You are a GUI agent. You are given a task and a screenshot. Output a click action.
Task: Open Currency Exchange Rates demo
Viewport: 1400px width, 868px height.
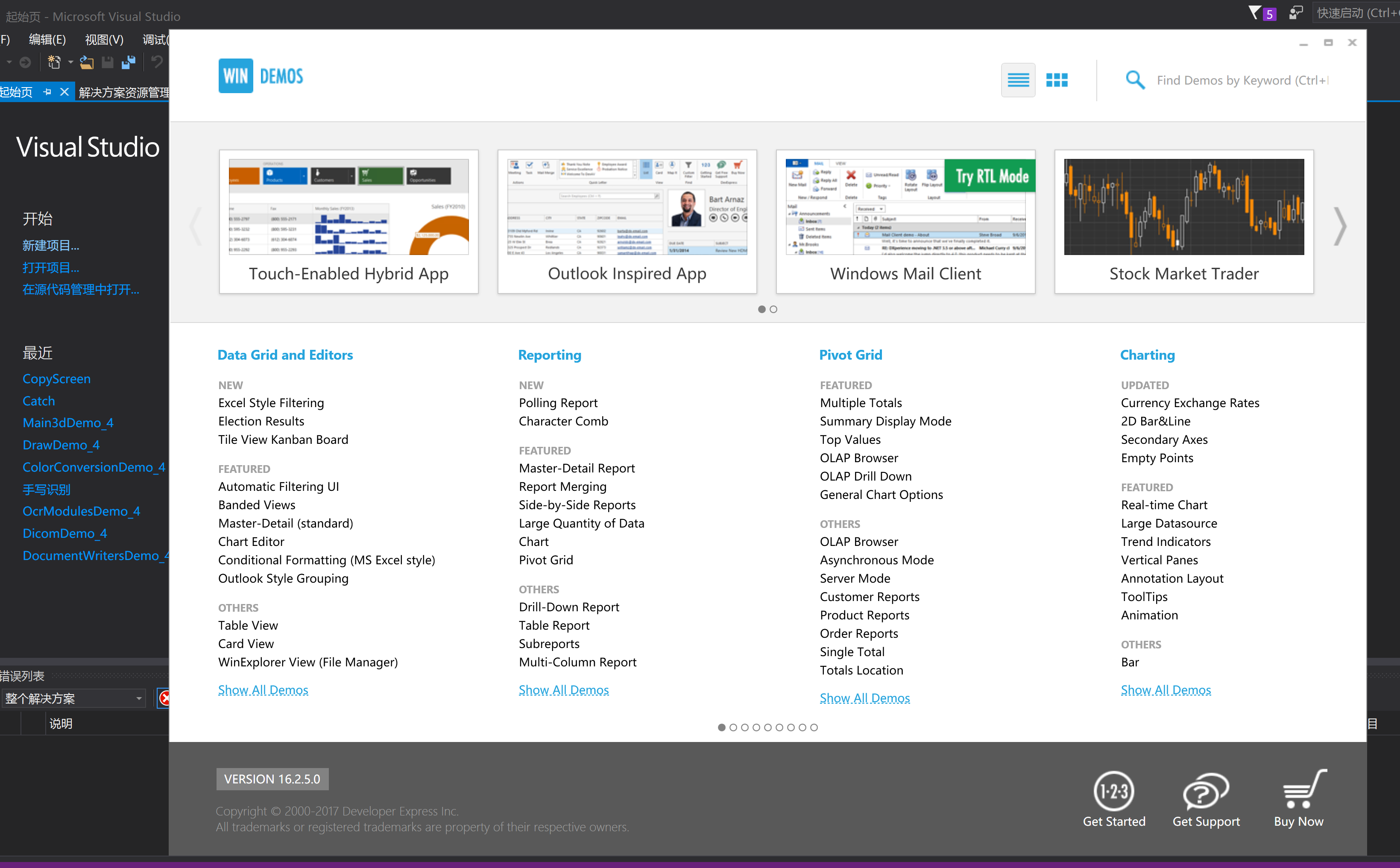coord(1190,402)
